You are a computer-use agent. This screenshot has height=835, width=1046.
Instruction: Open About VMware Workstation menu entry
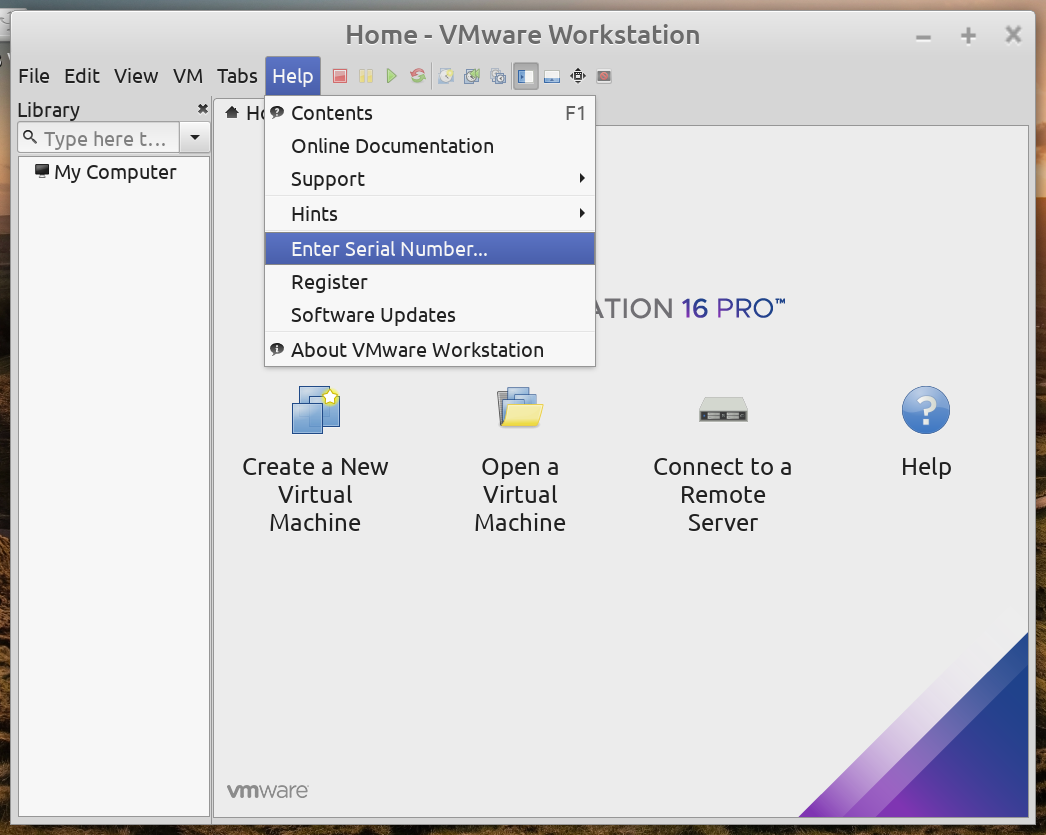point(430,350)
